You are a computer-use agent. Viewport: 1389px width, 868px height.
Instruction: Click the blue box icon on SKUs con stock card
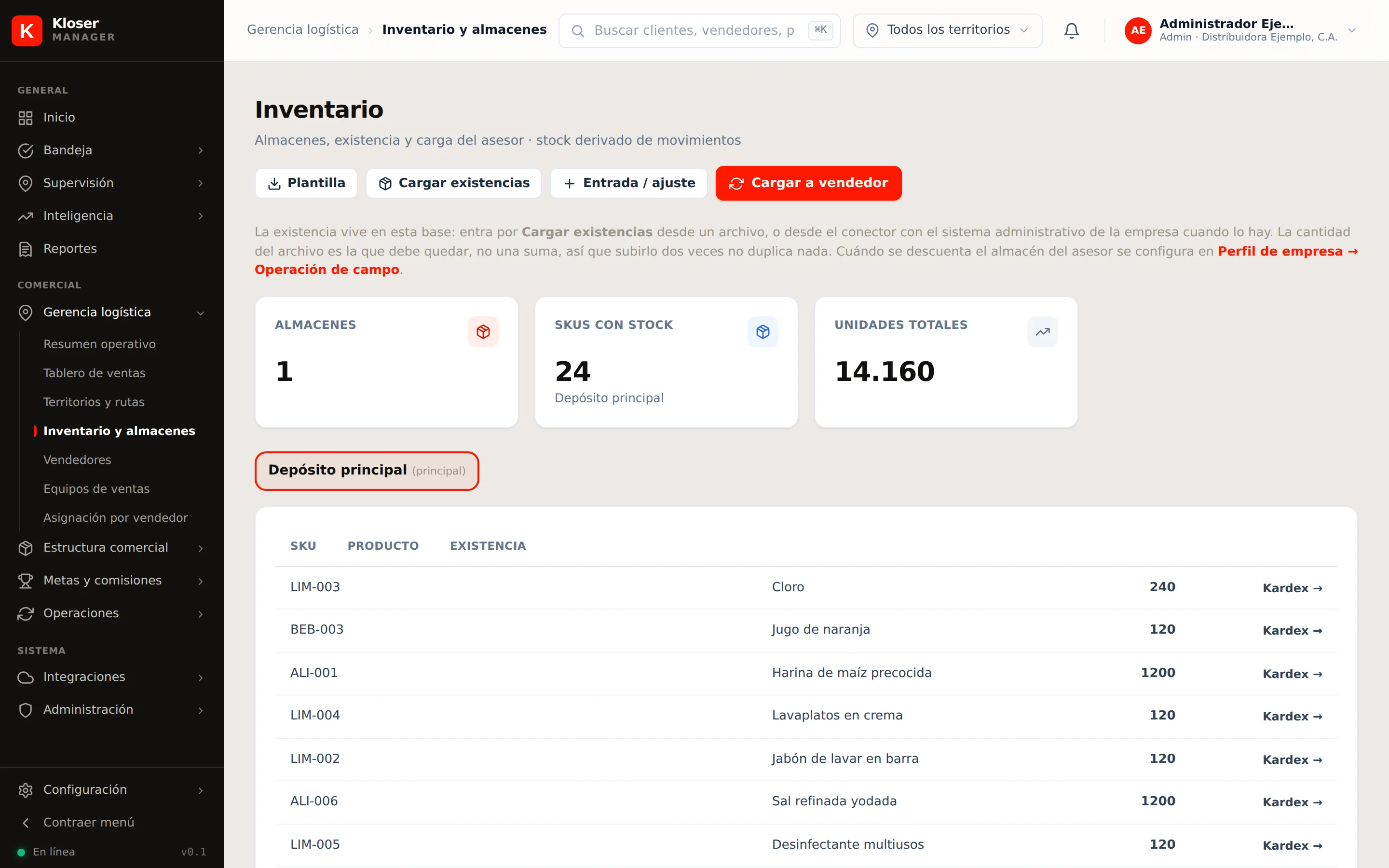(x=763, y=332)
